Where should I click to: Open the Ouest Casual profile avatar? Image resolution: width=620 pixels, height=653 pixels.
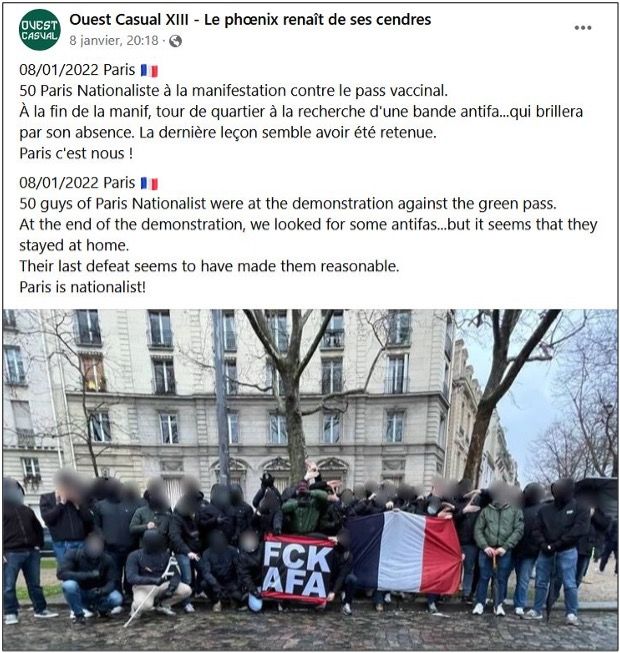tap(40, 30)
